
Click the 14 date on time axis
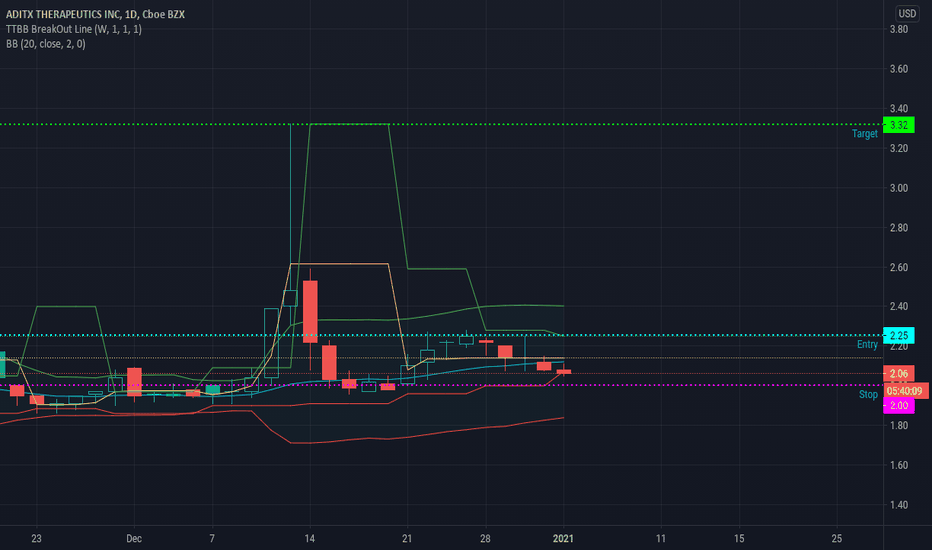310,539
